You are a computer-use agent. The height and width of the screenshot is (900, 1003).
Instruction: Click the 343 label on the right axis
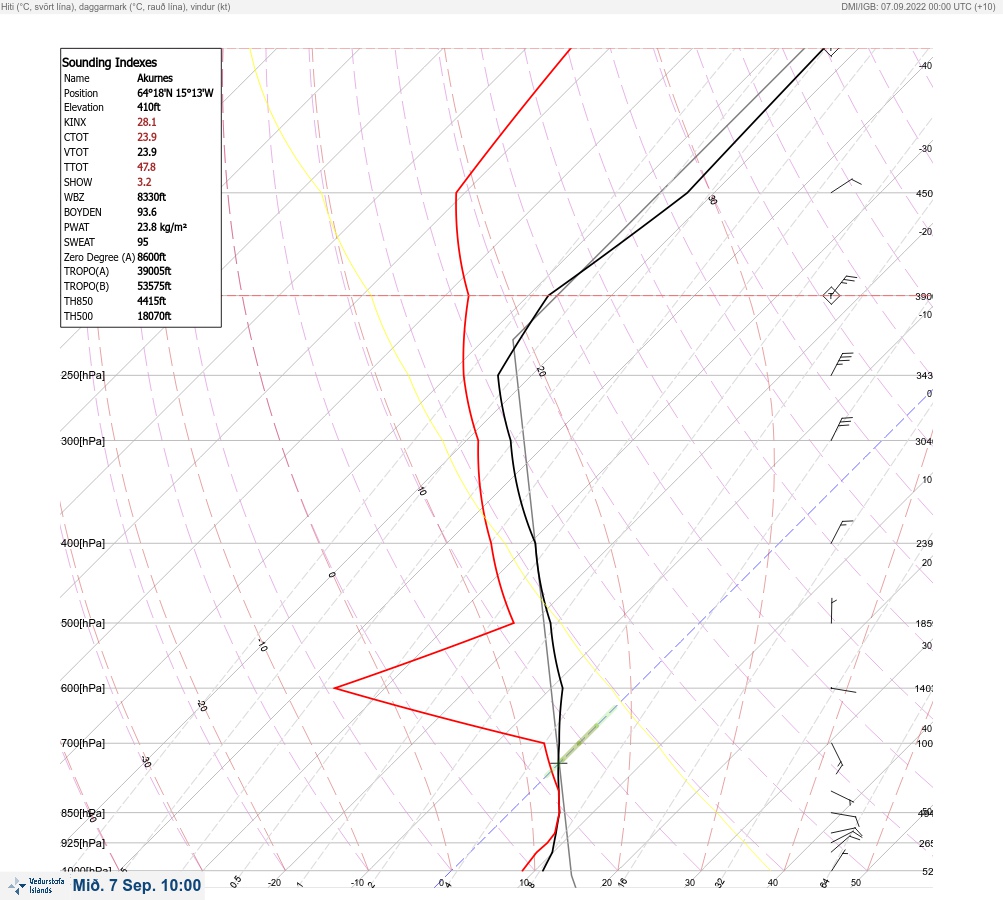pos(924,375)
